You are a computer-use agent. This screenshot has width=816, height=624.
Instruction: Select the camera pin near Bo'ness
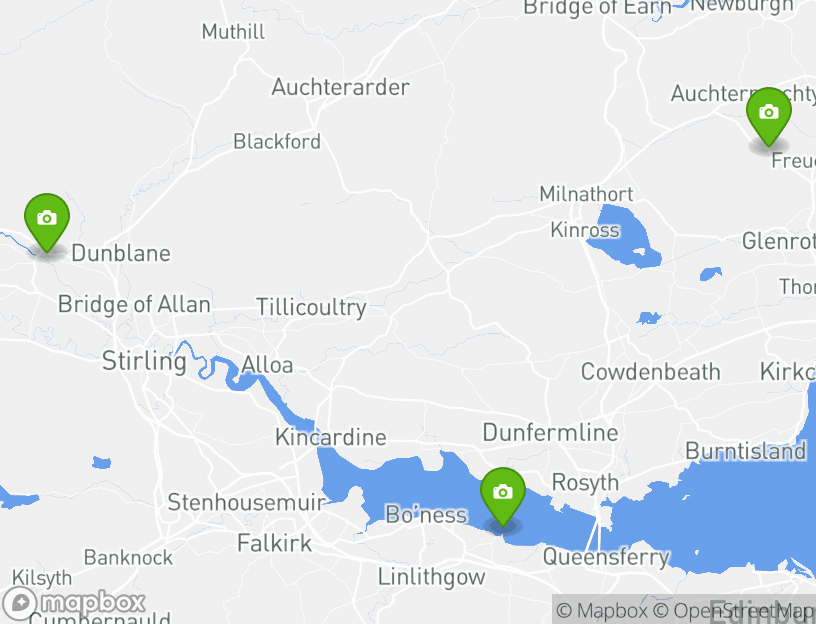[503, 496]
